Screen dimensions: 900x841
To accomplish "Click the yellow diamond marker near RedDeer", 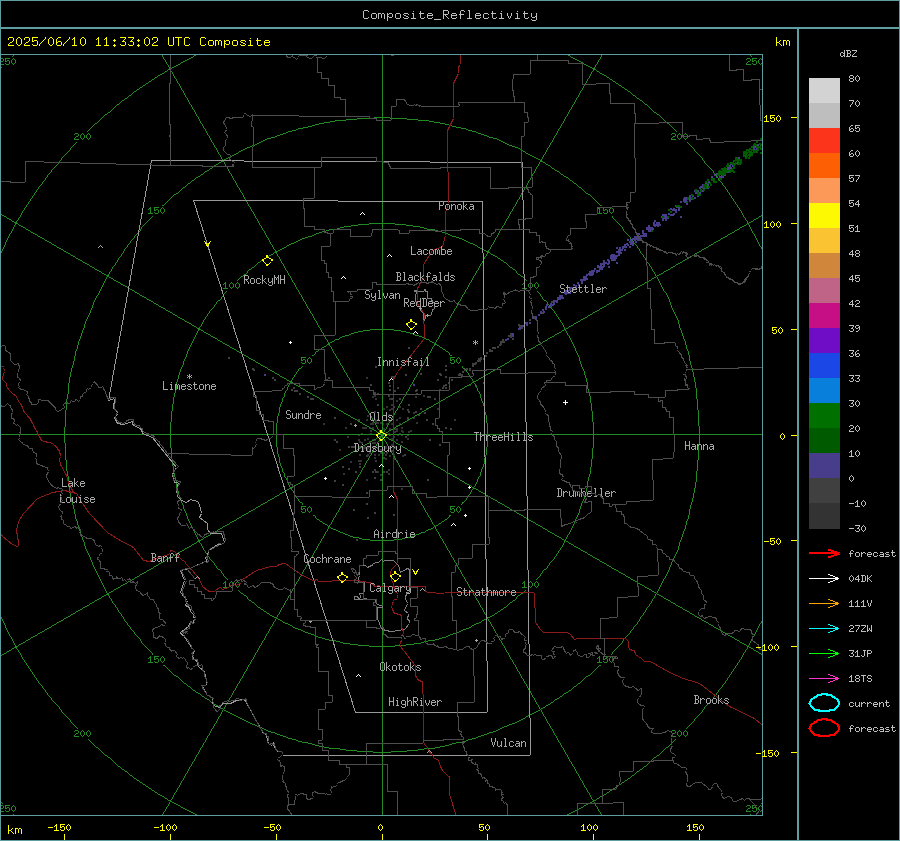I will click(x=412, y=325).
